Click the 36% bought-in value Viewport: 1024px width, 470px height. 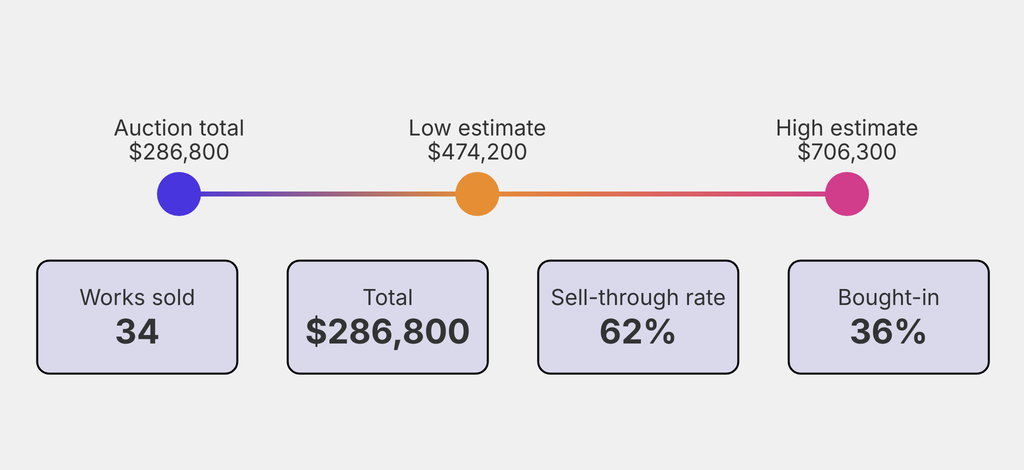pyautogui.click(x=889, y=331)
